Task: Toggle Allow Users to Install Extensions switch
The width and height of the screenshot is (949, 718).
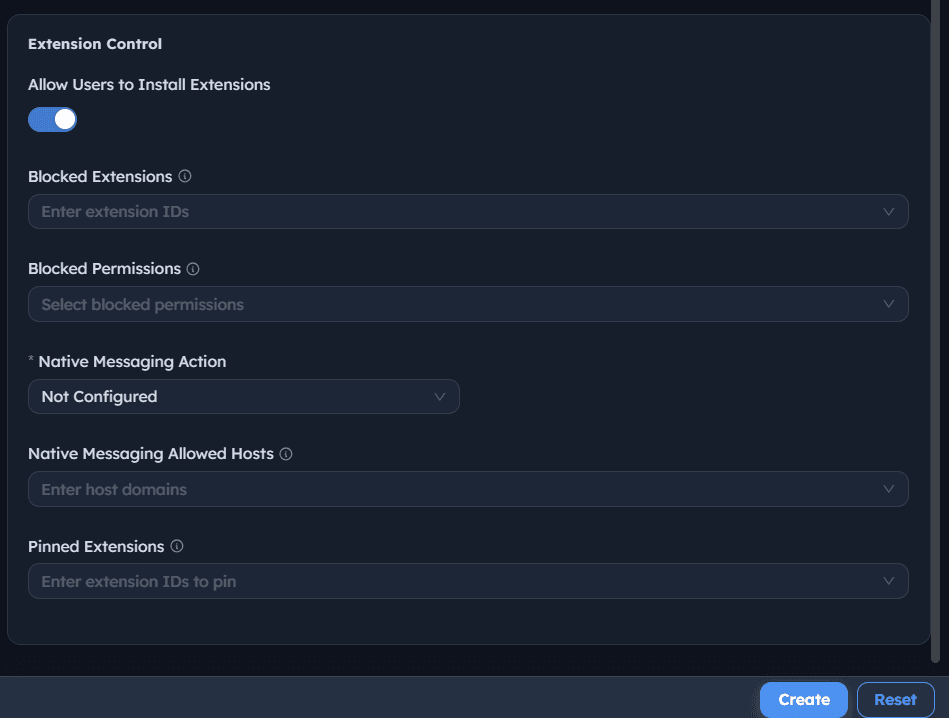Action: click(x=53, y=119)
